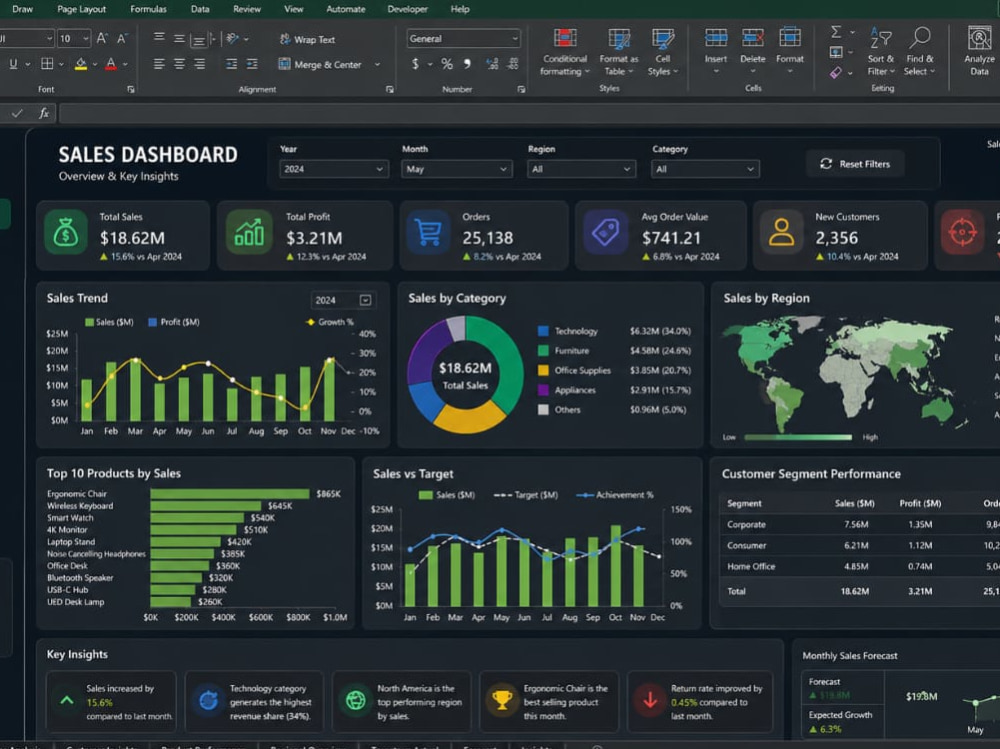1000x749 pixels.
Task: Apply Percent Style
Action: coord(447,64)
